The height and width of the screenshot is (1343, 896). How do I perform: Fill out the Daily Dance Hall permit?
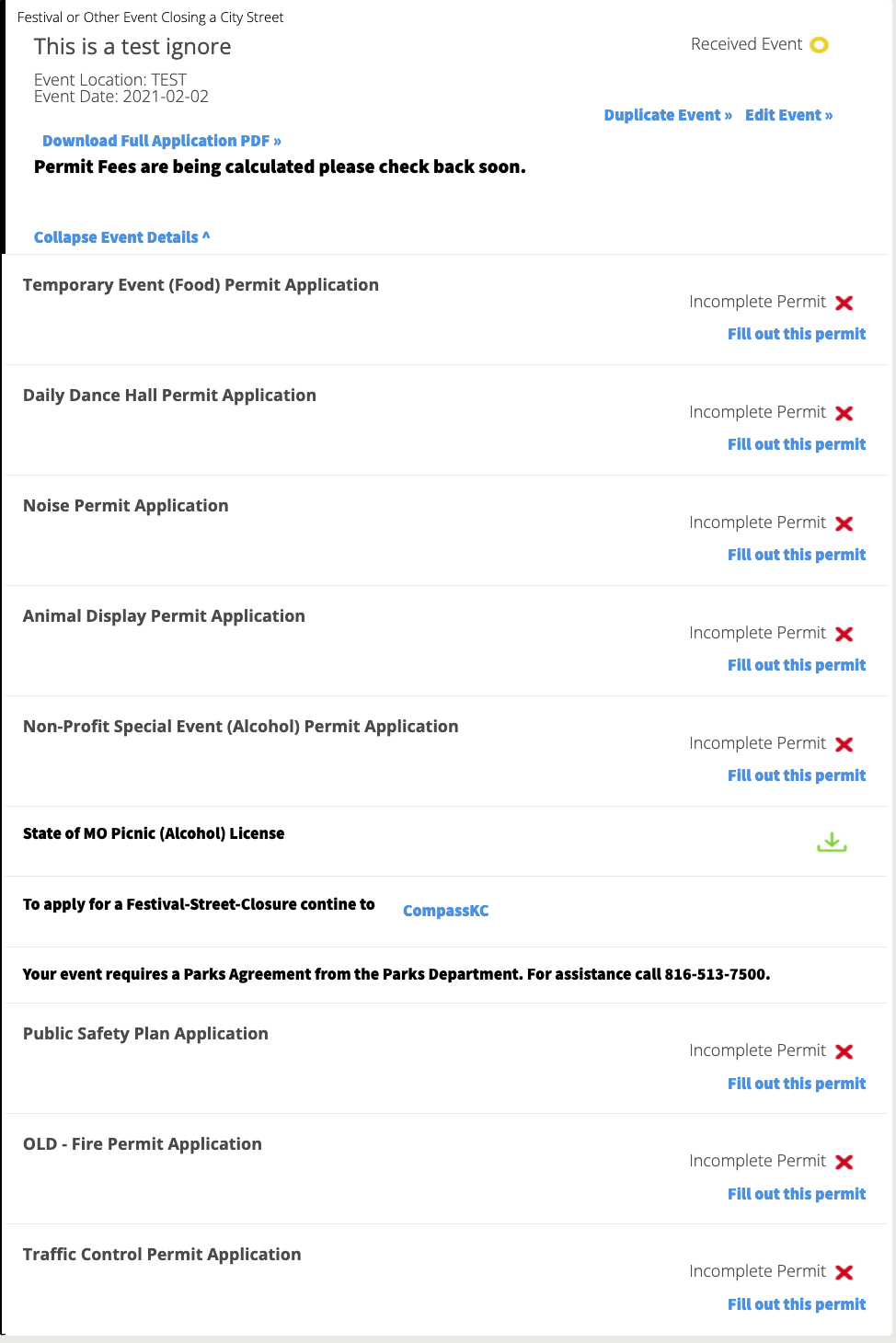(x=797, y=444)
